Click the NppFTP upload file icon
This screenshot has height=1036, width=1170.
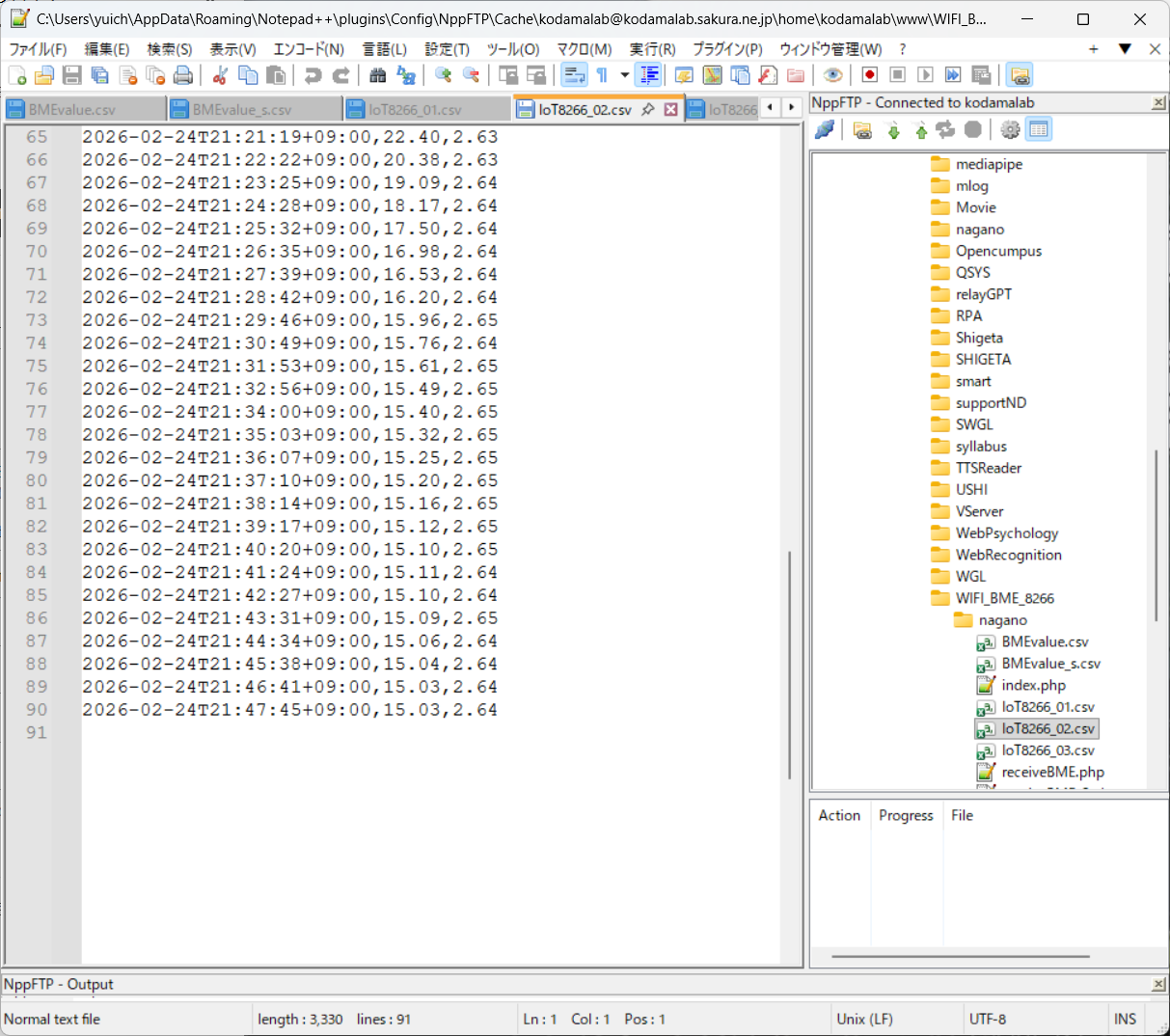[x=920, y=129]
